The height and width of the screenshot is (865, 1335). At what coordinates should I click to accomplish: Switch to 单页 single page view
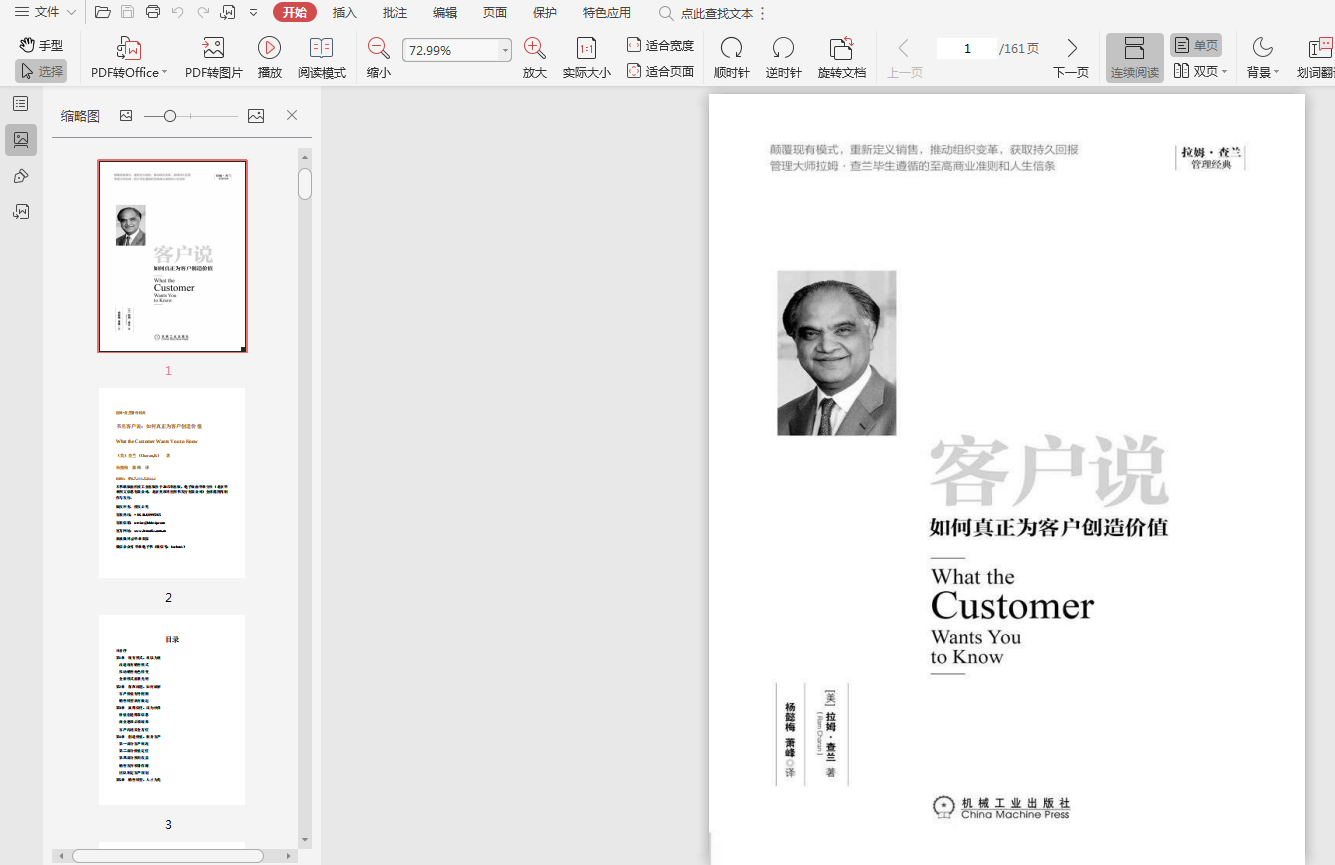point(1196,45)
